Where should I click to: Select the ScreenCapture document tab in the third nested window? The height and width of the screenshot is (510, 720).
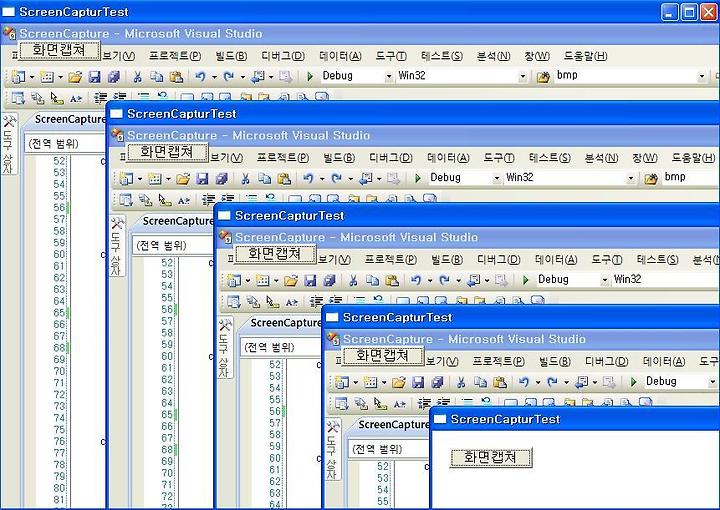click(x=284, y=323)
